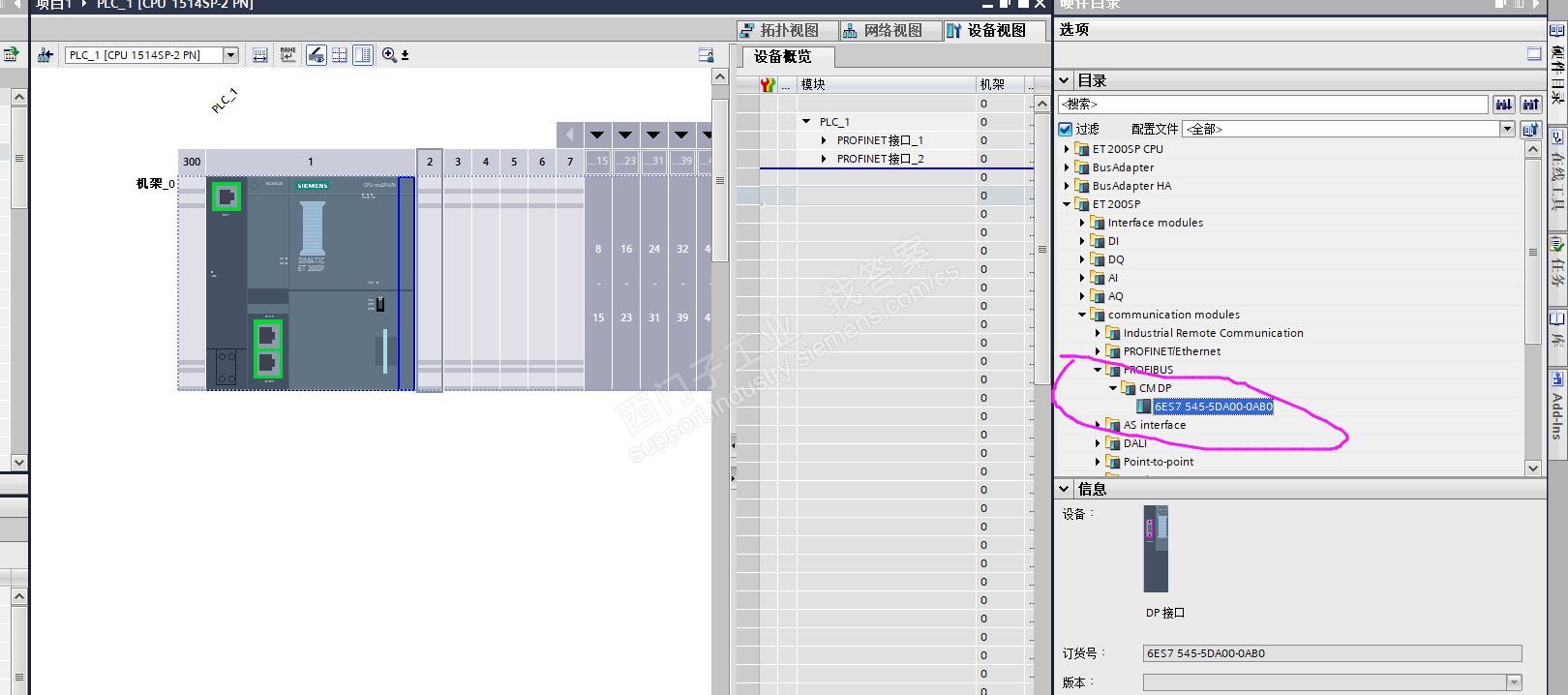The image size is (1568, 695).
Task: Open the PLC_1 device selector dropdown
Action: pyautogui.click(x=231, y=55)
